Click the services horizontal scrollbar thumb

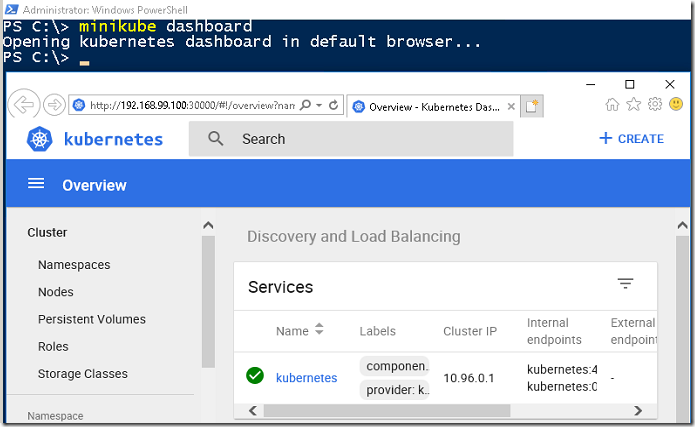(387, 411)
